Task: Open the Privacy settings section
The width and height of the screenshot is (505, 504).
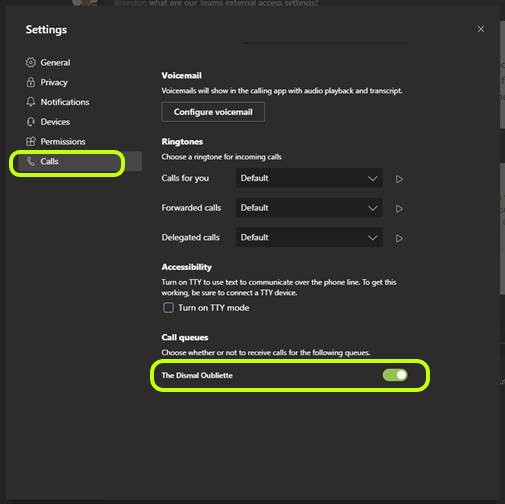Action: click(x=54, y=82)
